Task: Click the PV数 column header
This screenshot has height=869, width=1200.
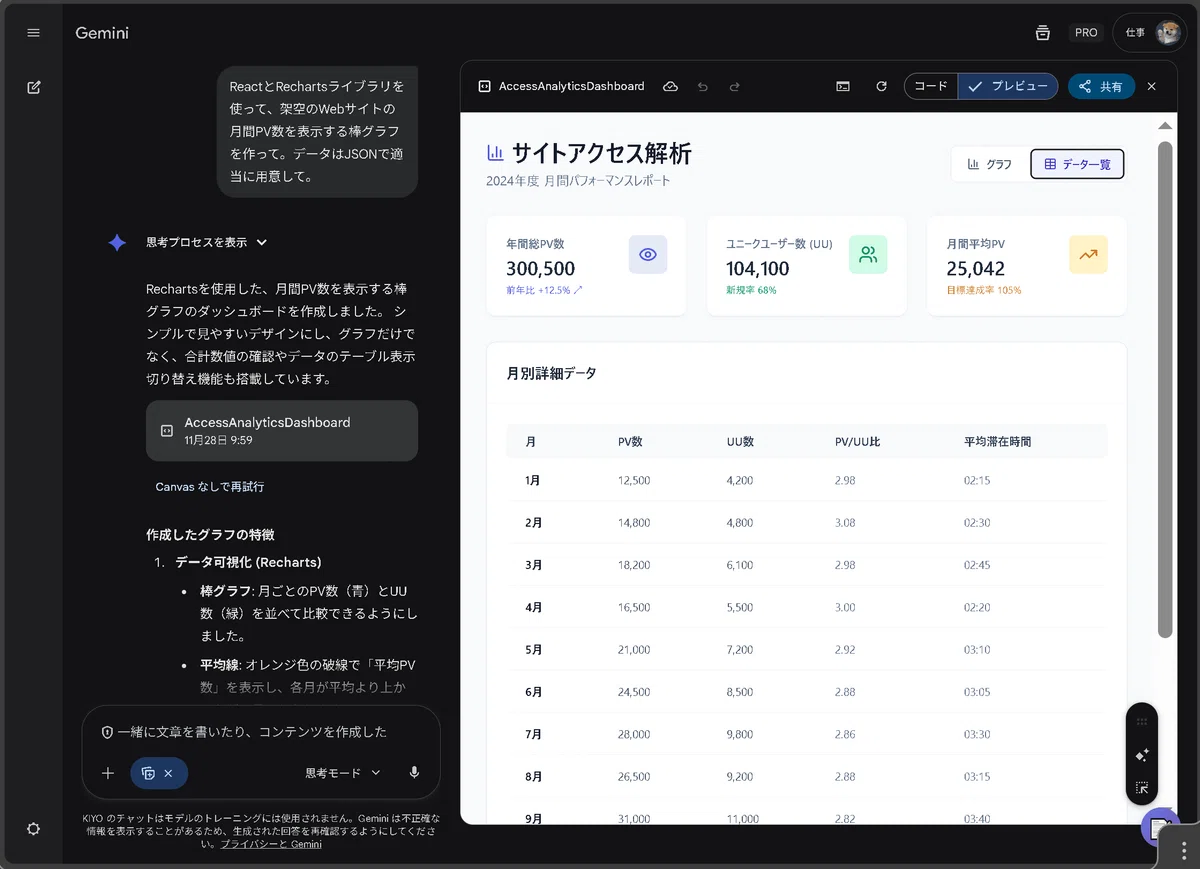Action: click(x=630, y=441)
